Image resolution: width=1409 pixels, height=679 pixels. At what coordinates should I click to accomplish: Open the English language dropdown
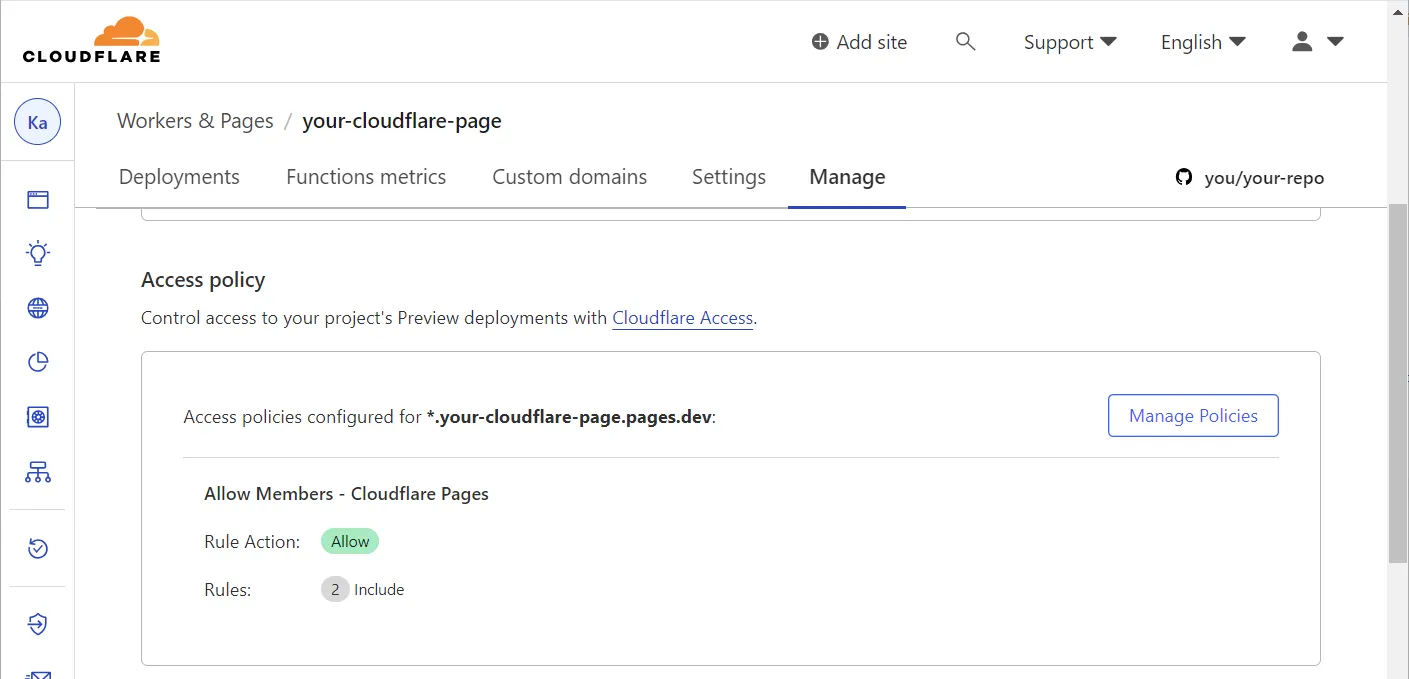pyautogui.click(x=1202, y=42)
